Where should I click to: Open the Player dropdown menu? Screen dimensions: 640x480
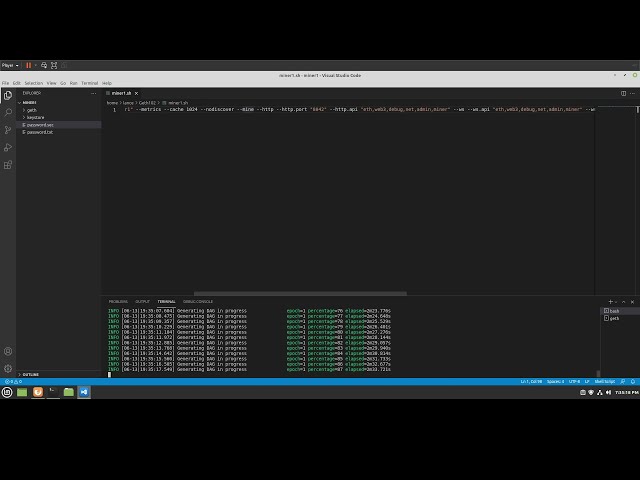10,65
